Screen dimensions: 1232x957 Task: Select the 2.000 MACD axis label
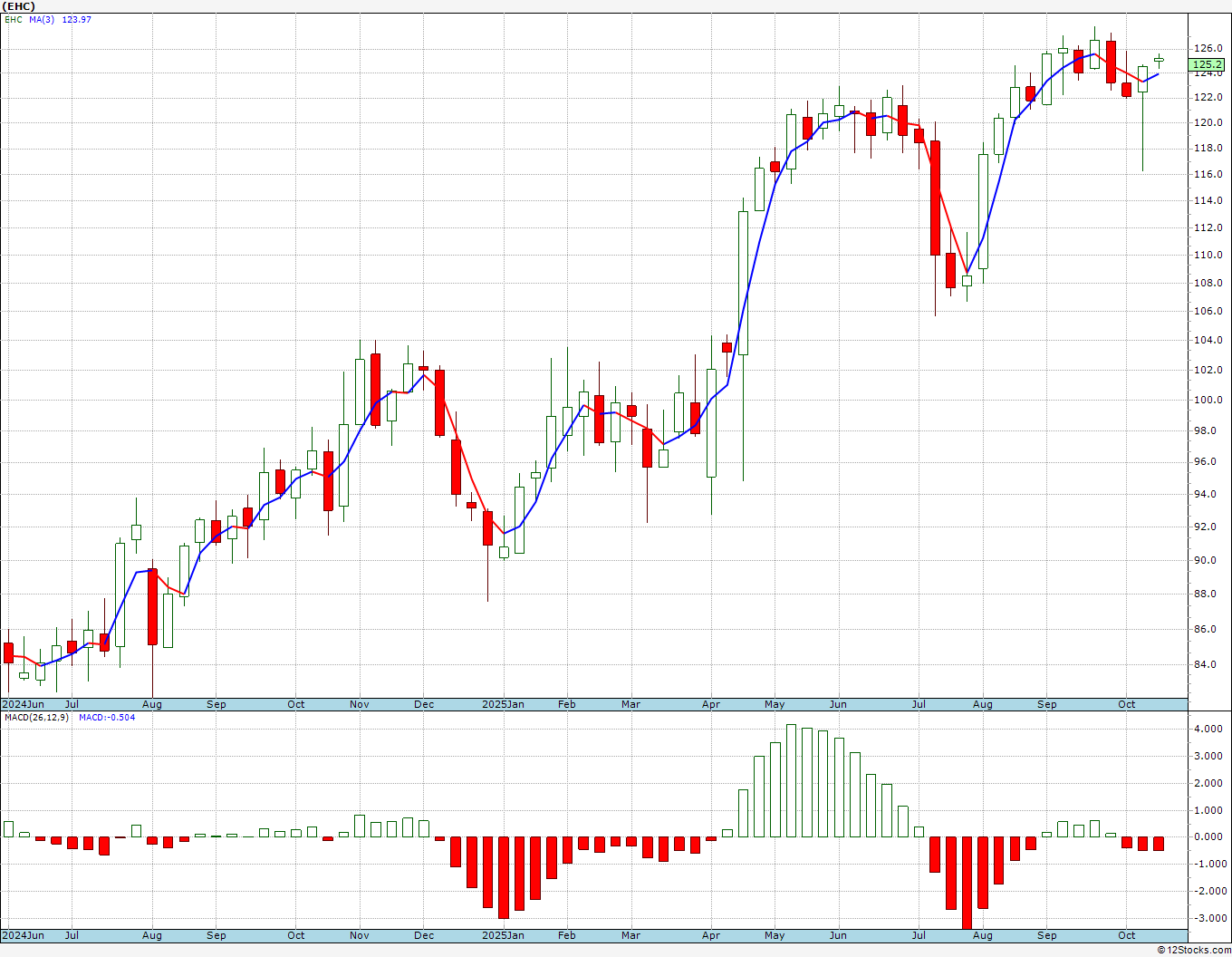[x=1208, y=784]
